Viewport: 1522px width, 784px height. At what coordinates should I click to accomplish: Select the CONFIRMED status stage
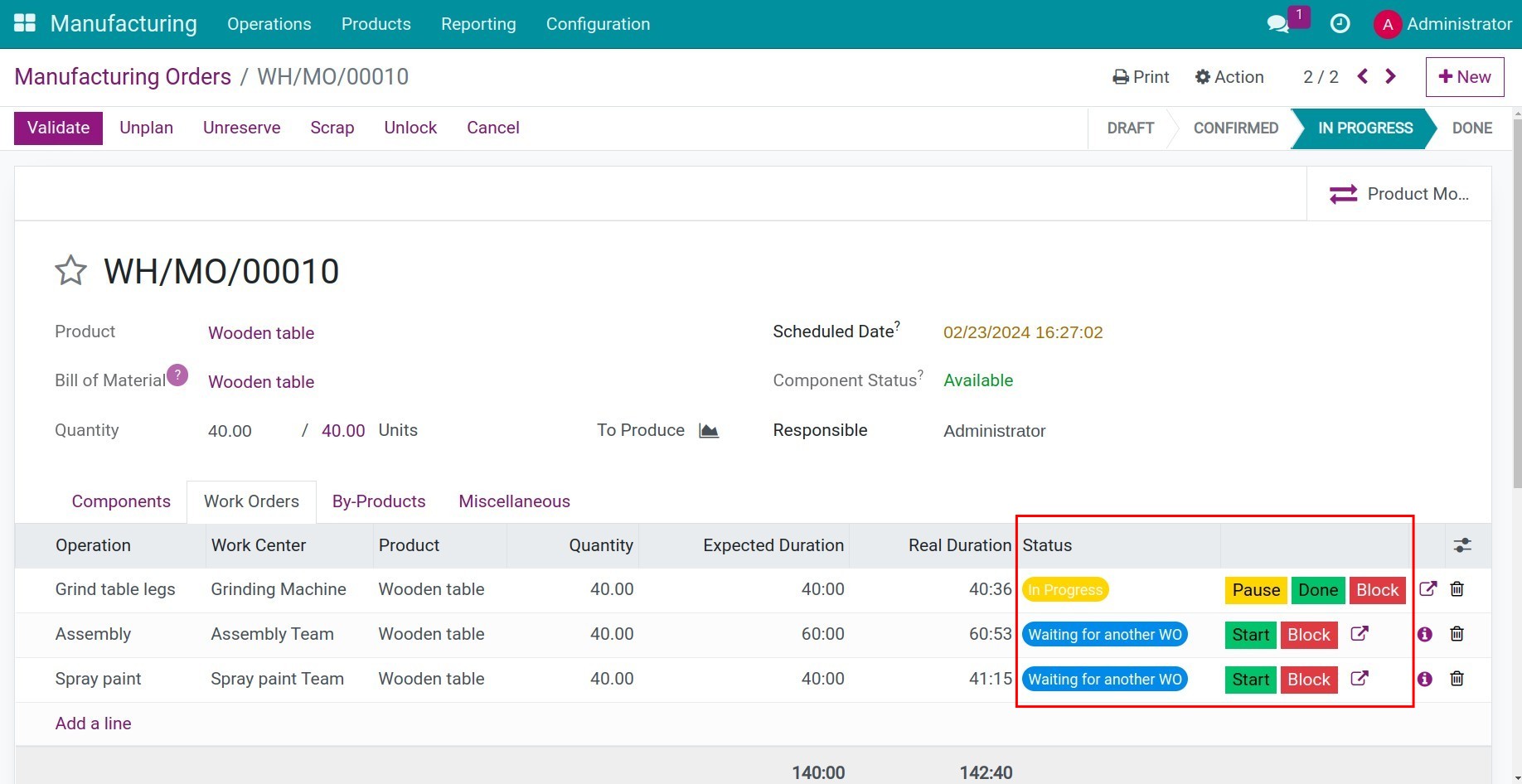(x=1236, y=128)
